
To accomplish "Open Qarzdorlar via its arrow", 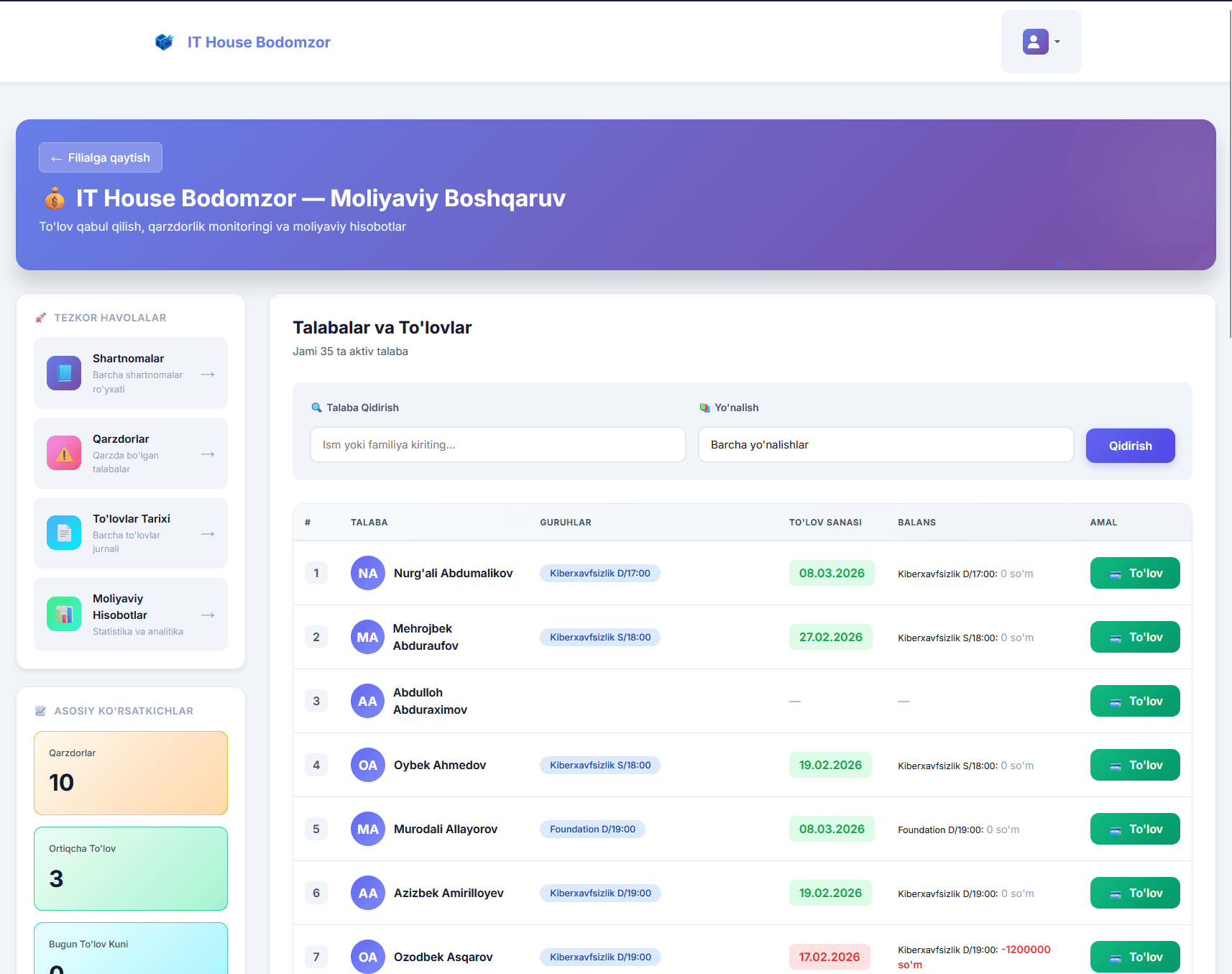I will pos(208,454).
